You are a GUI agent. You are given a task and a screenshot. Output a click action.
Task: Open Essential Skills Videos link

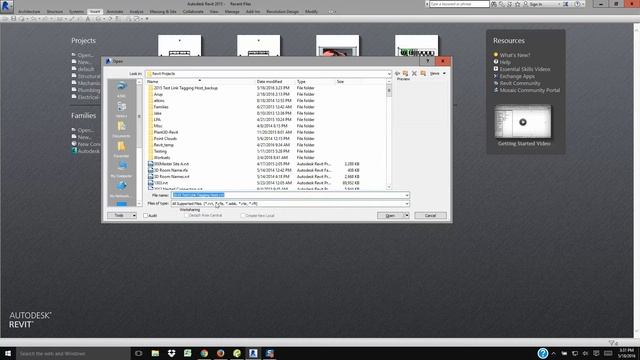click(525, 69)
